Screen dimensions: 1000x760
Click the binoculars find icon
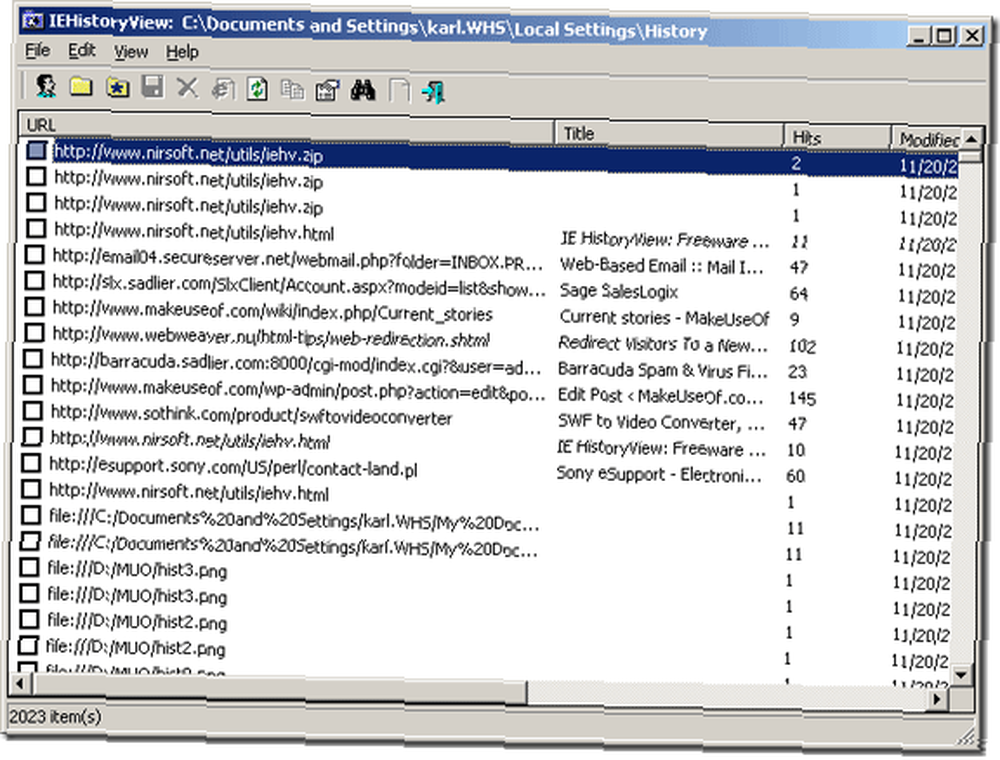click(363, 91)
